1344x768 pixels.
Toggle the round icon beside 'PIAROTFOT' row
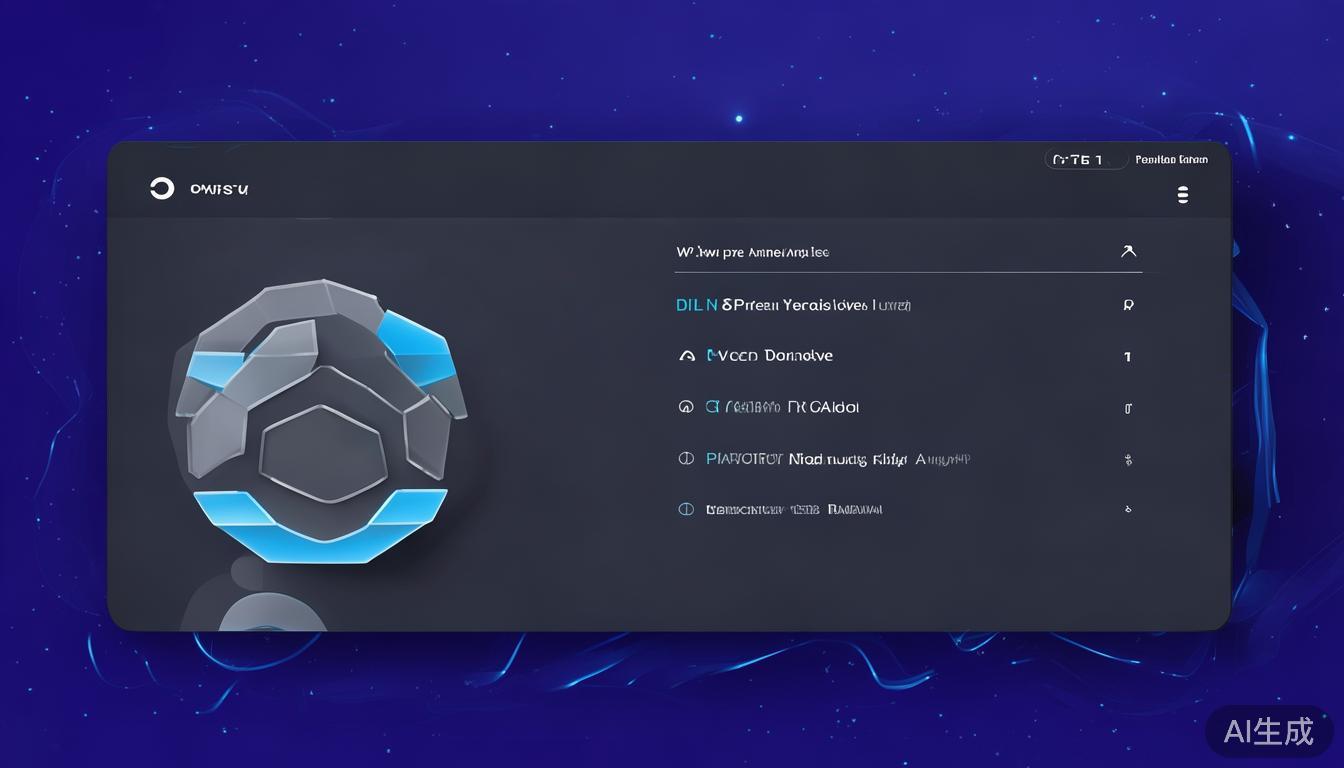pos(686,459)
